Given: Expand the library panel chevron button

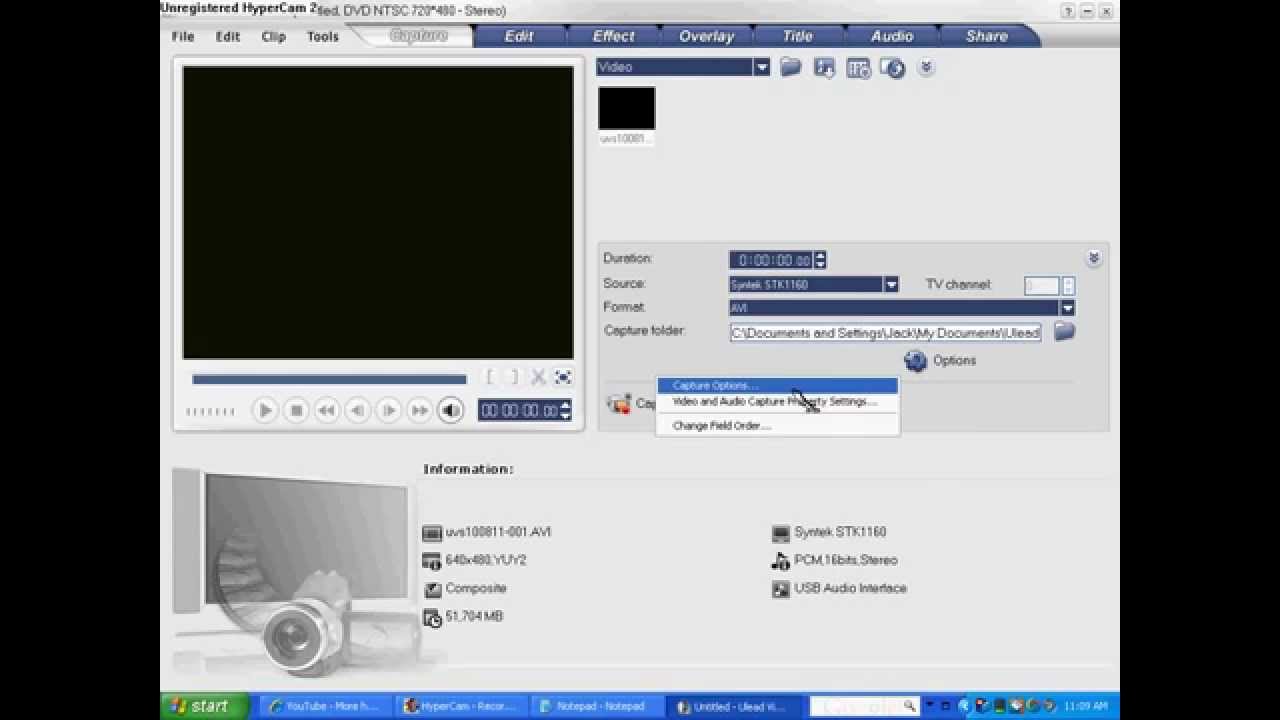Looking at the screenshot, I should (x=926, y=67).
